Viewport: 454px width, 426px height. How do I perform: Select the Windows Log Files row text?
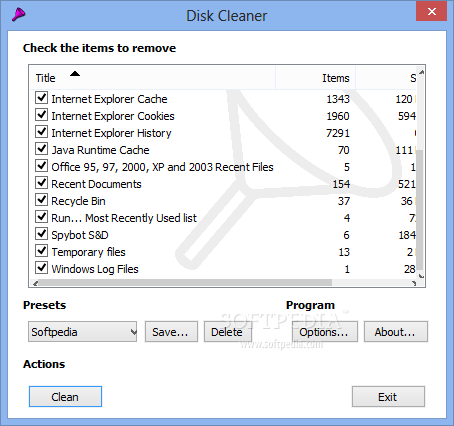tap(95, 269)
